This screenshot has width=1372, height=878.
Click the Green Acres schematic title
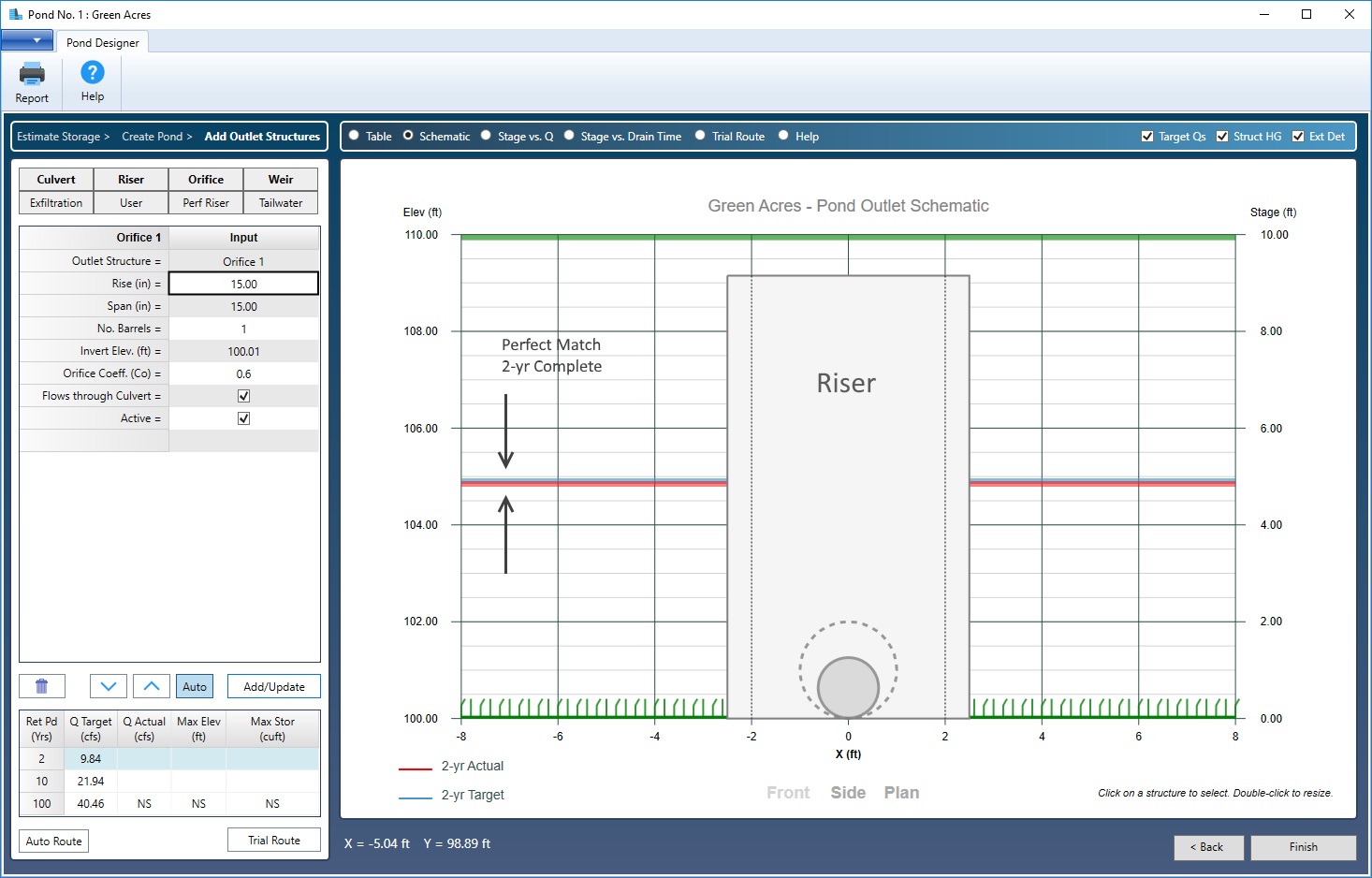[x=848, y=206]
